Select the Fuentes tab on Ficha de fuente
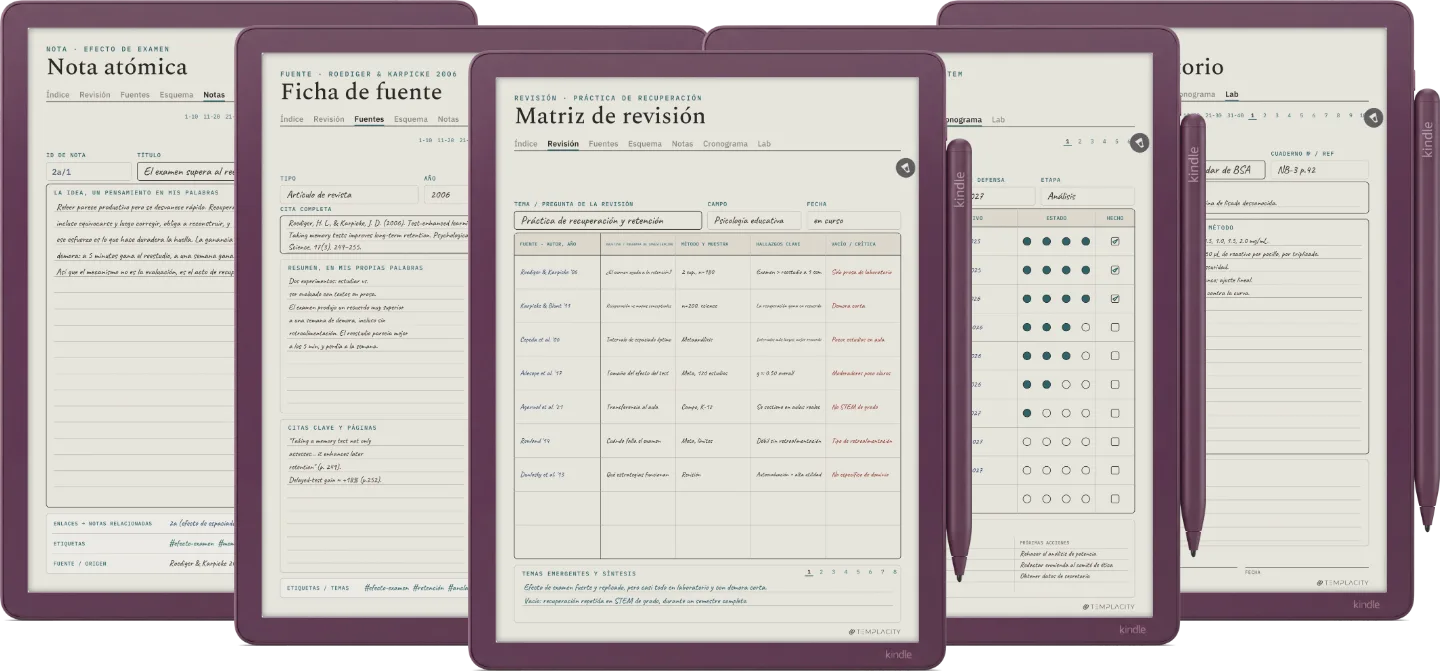 click(x=369, y=119)
